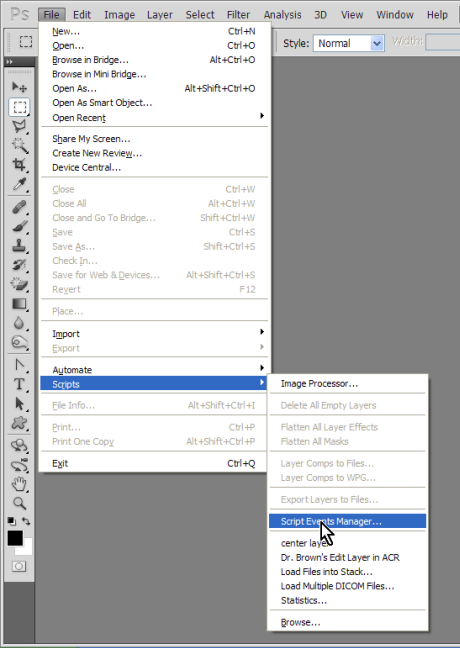Expand the Import submenu
Image resolution: width=460 pixels, height=648 pixels.
[x=154, y=334]
